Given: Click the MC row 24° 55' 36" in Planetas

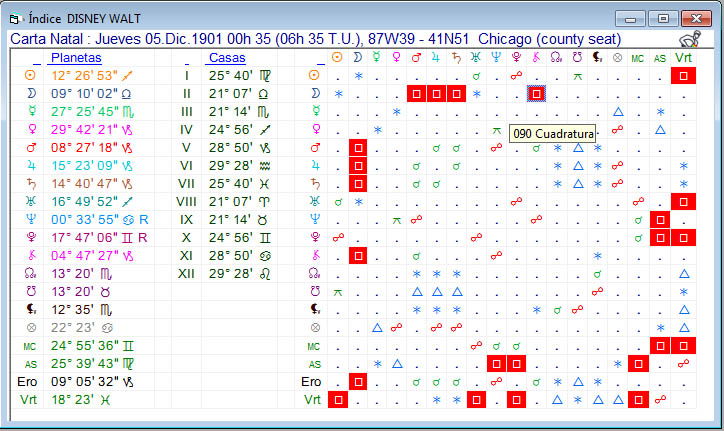Looking at the screenshot, I should tap(92, 346).
